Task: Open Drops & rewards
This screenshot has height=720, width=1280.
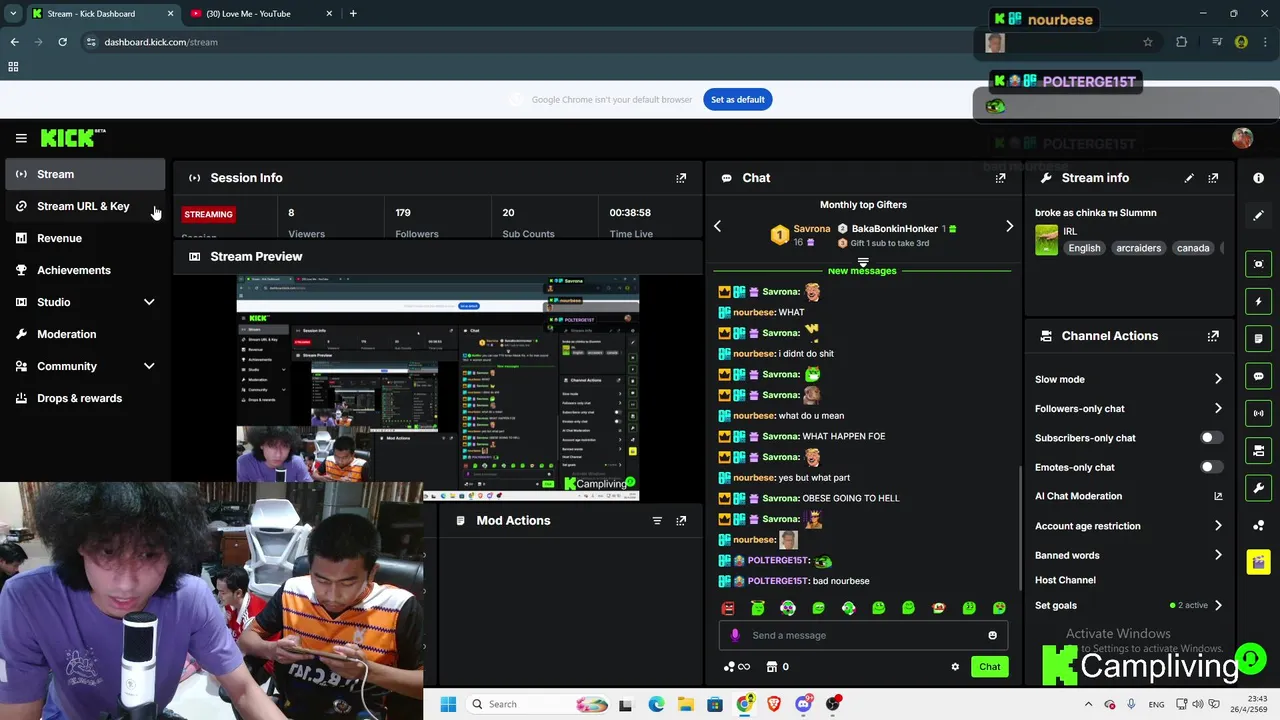Action: 85,398
